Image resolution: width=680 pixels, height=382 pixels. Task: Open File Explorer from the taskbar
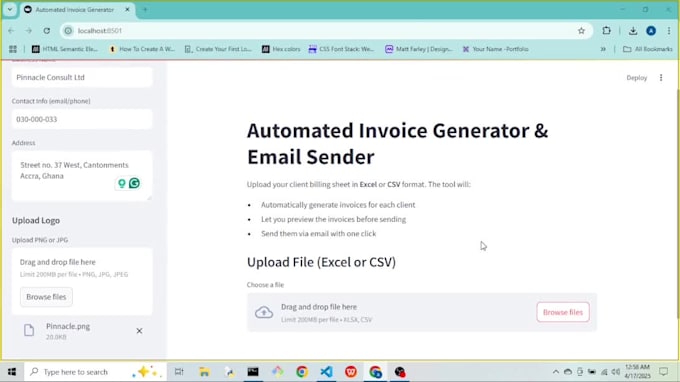click(x=204, y=372)
